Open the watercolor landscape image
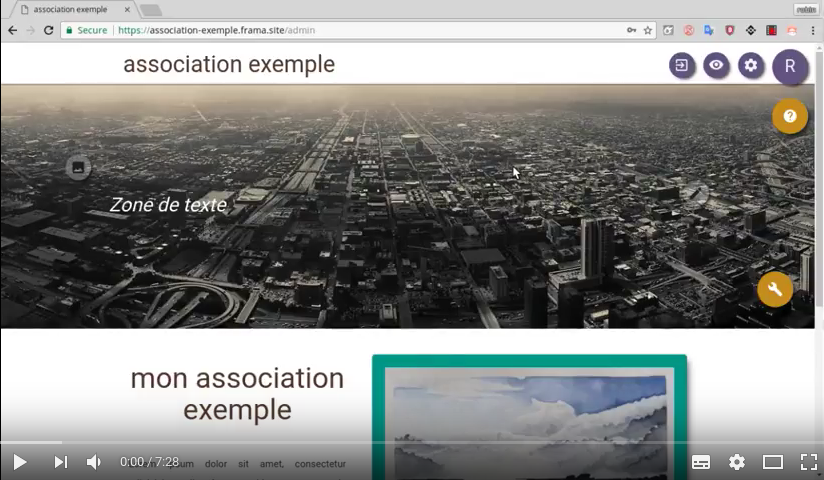The height and width of the screenshot is (480, 824). click(x=529, y=423)
